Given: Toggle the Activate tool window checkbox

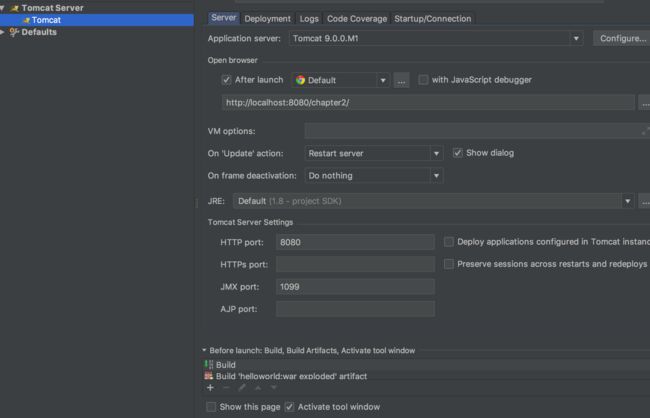Looking at the screenshot, I should [289, 407].
